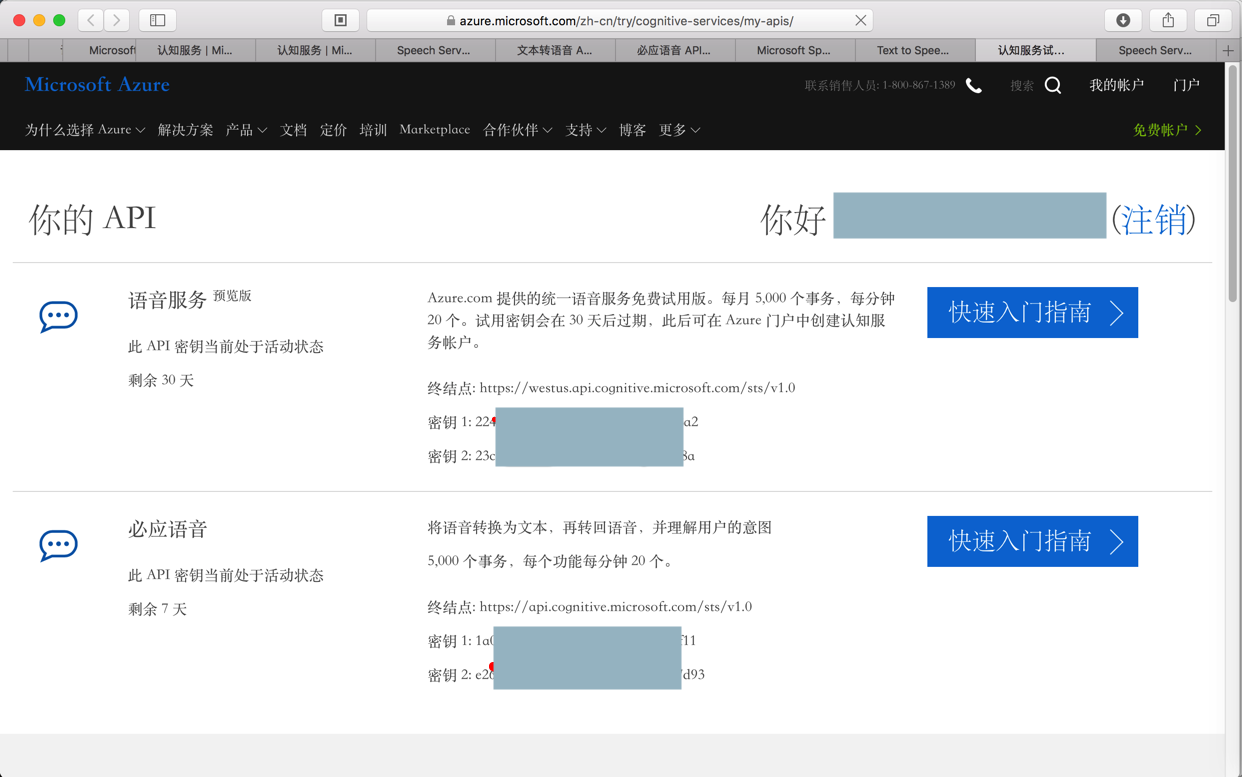Click 快速入门指南 button for 必应语音
The image size is (1242, 778).
1032,541
